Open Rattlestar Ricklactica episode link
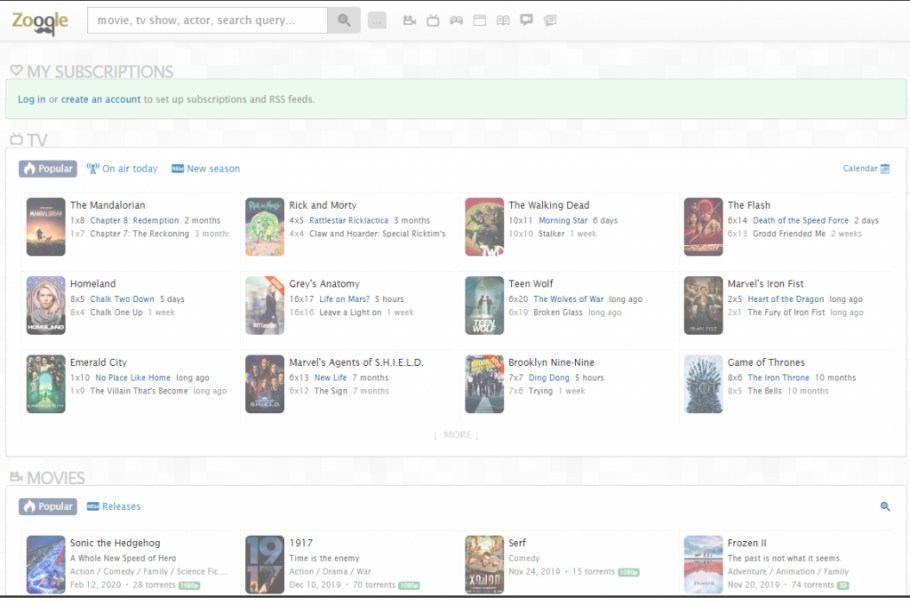 (349, 220)
